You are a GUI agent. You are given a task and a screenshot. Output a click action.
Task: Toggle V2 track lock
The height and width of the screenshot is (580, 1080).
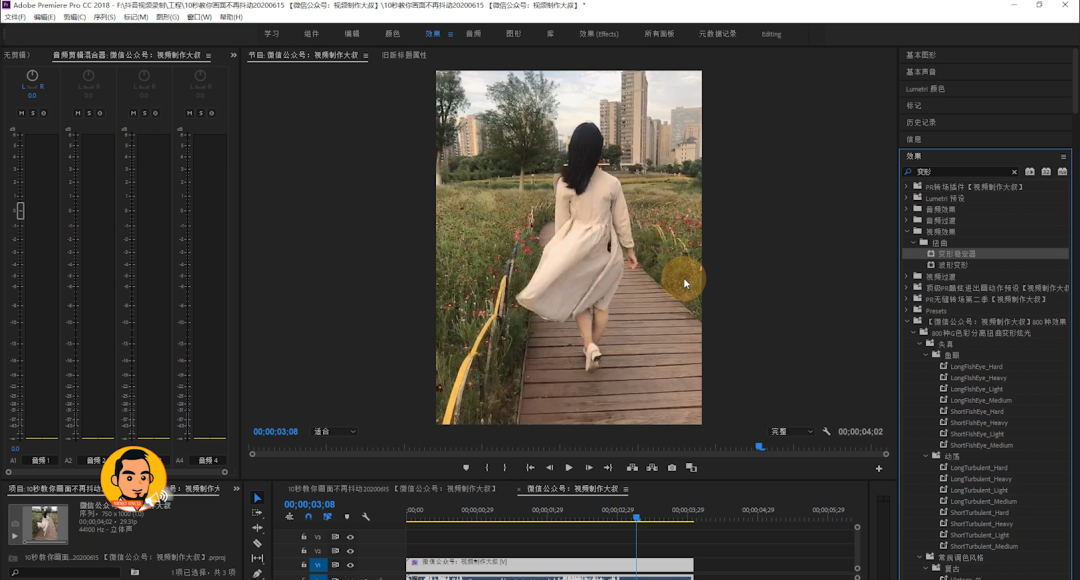(304, 551)
